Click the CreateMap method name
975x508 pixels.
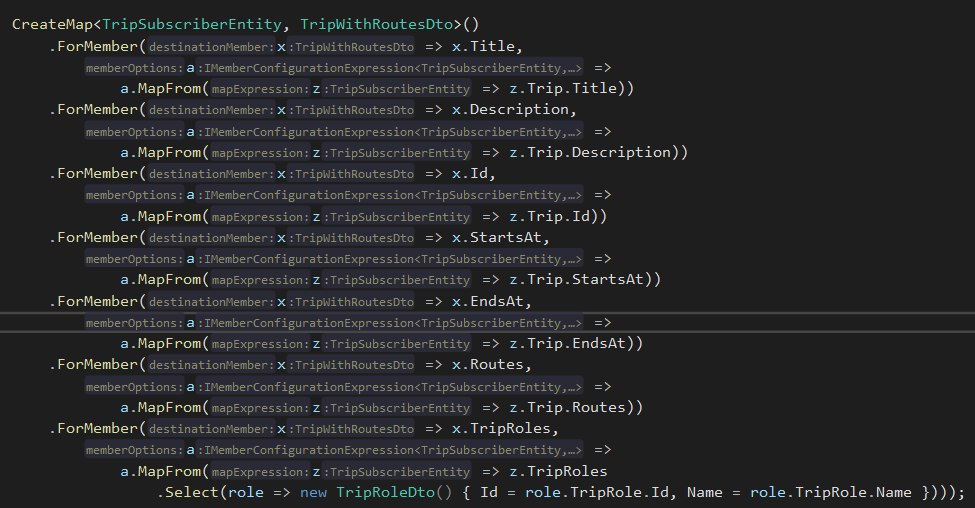[x=52, y=24]
